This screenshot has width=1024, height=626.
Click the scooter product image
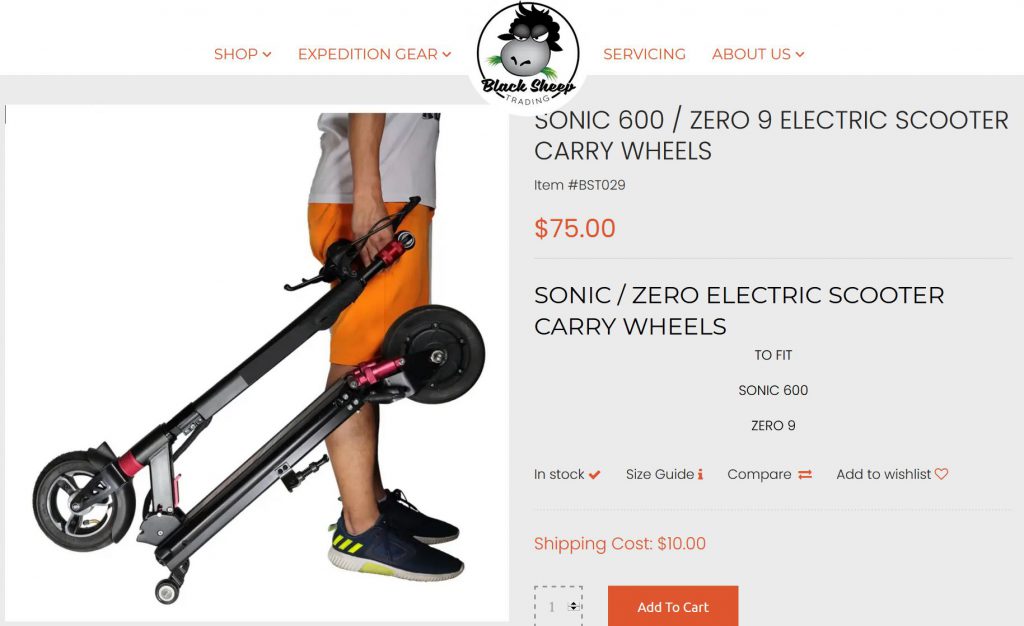tap(257, 362)
